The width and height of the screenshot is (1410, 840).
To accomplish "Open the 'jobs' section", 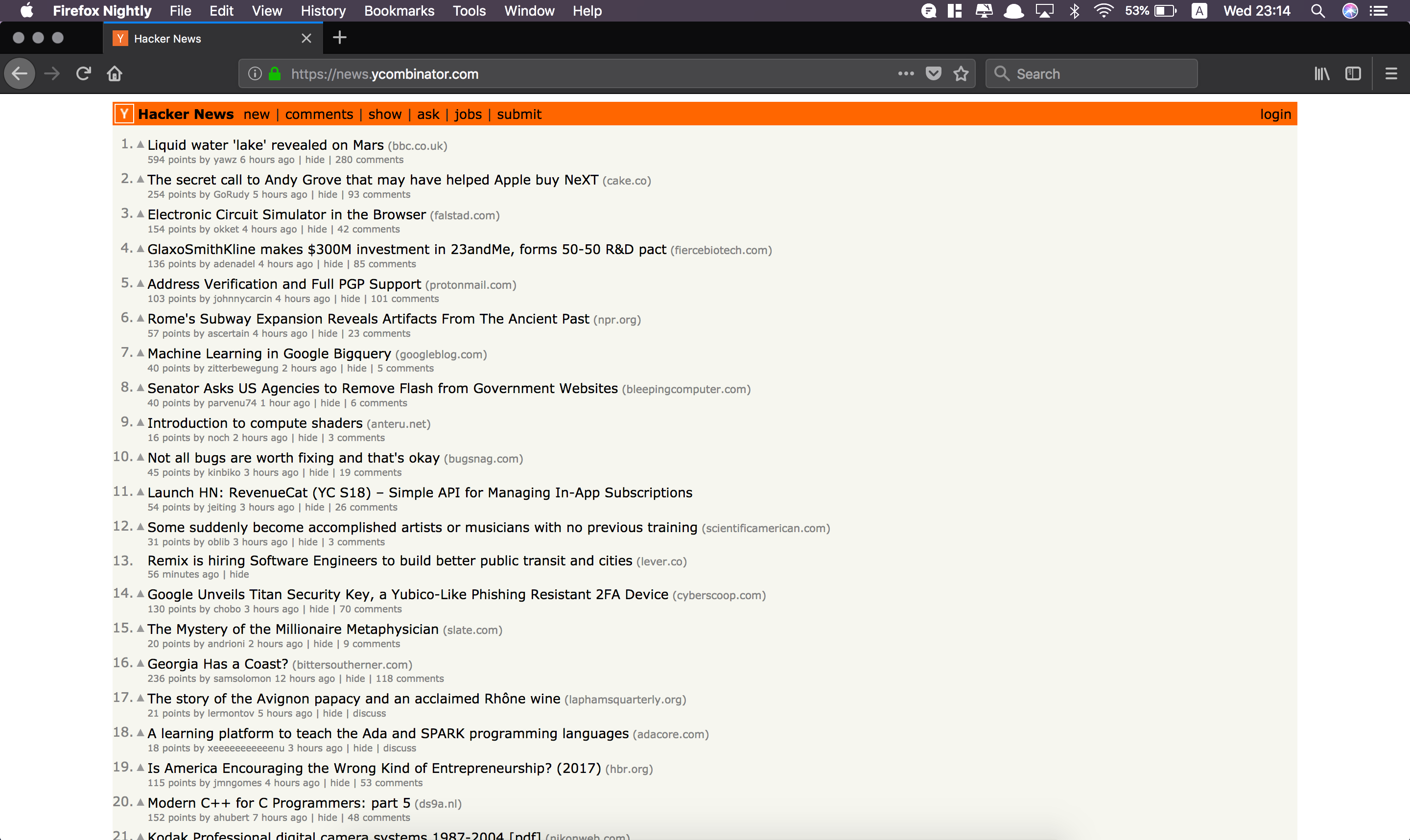I will click(x=468, y=115).
